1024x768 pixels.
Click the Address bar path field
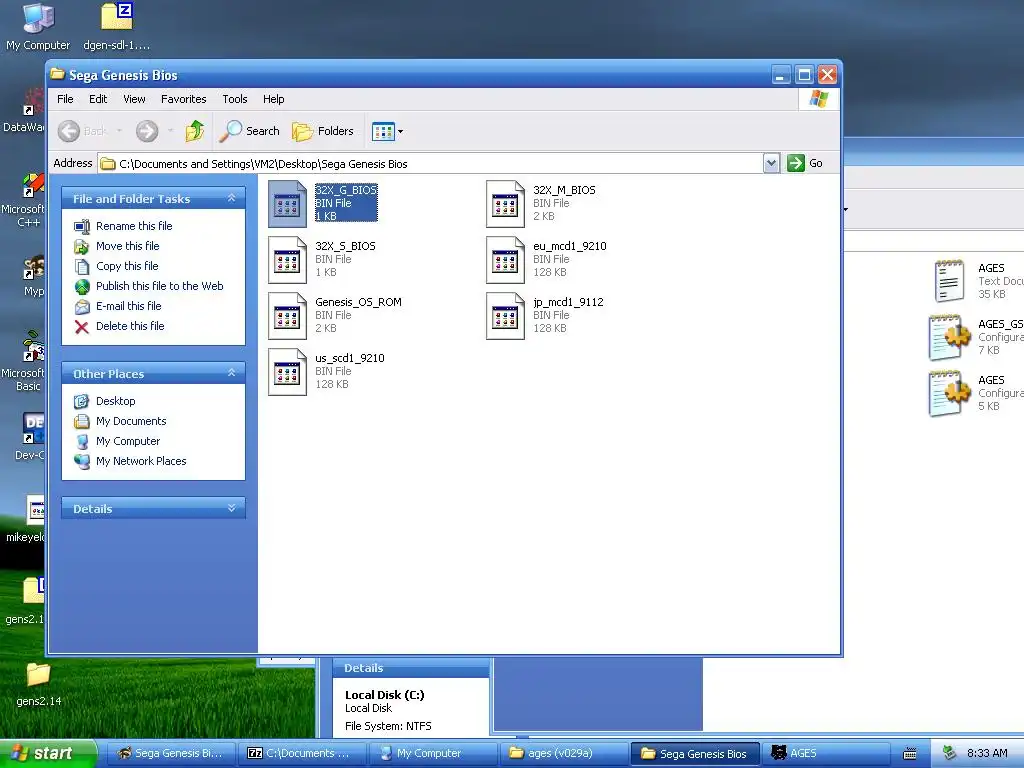[430, 163]
